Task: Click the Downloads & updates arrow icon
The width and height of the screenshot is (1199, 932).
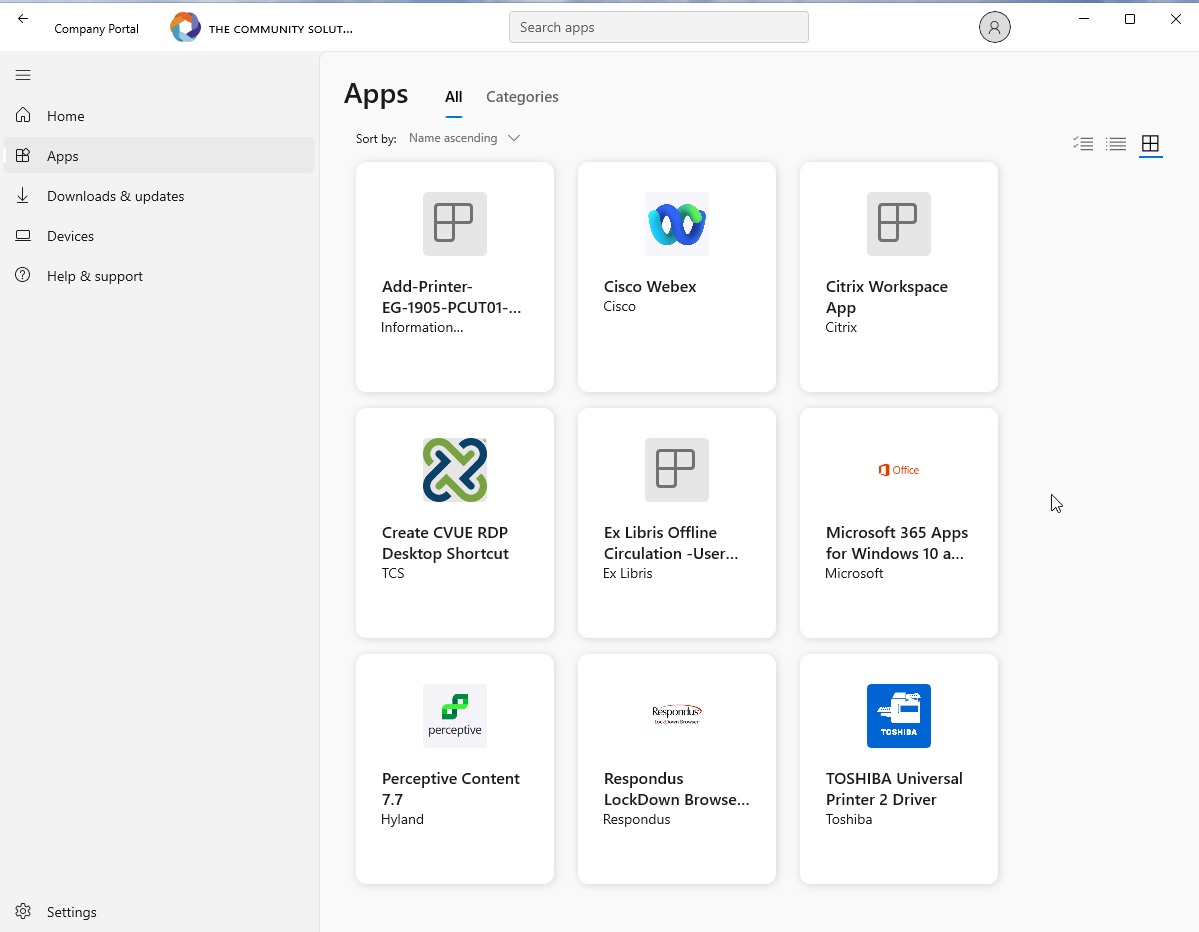Action: pos(23,196)
